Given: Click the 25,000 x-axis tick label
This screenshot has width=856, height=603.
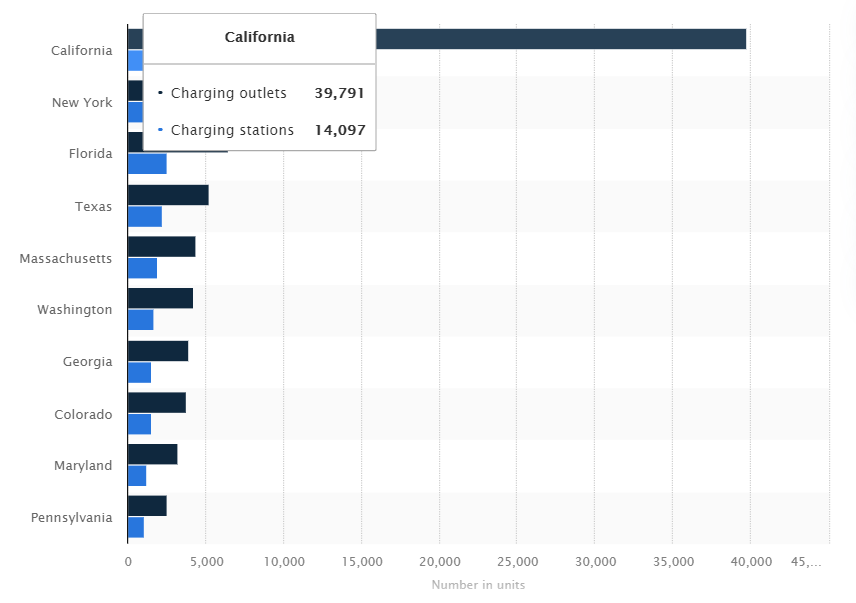Looking at the screenshot, I should click(x=518, y=562).
